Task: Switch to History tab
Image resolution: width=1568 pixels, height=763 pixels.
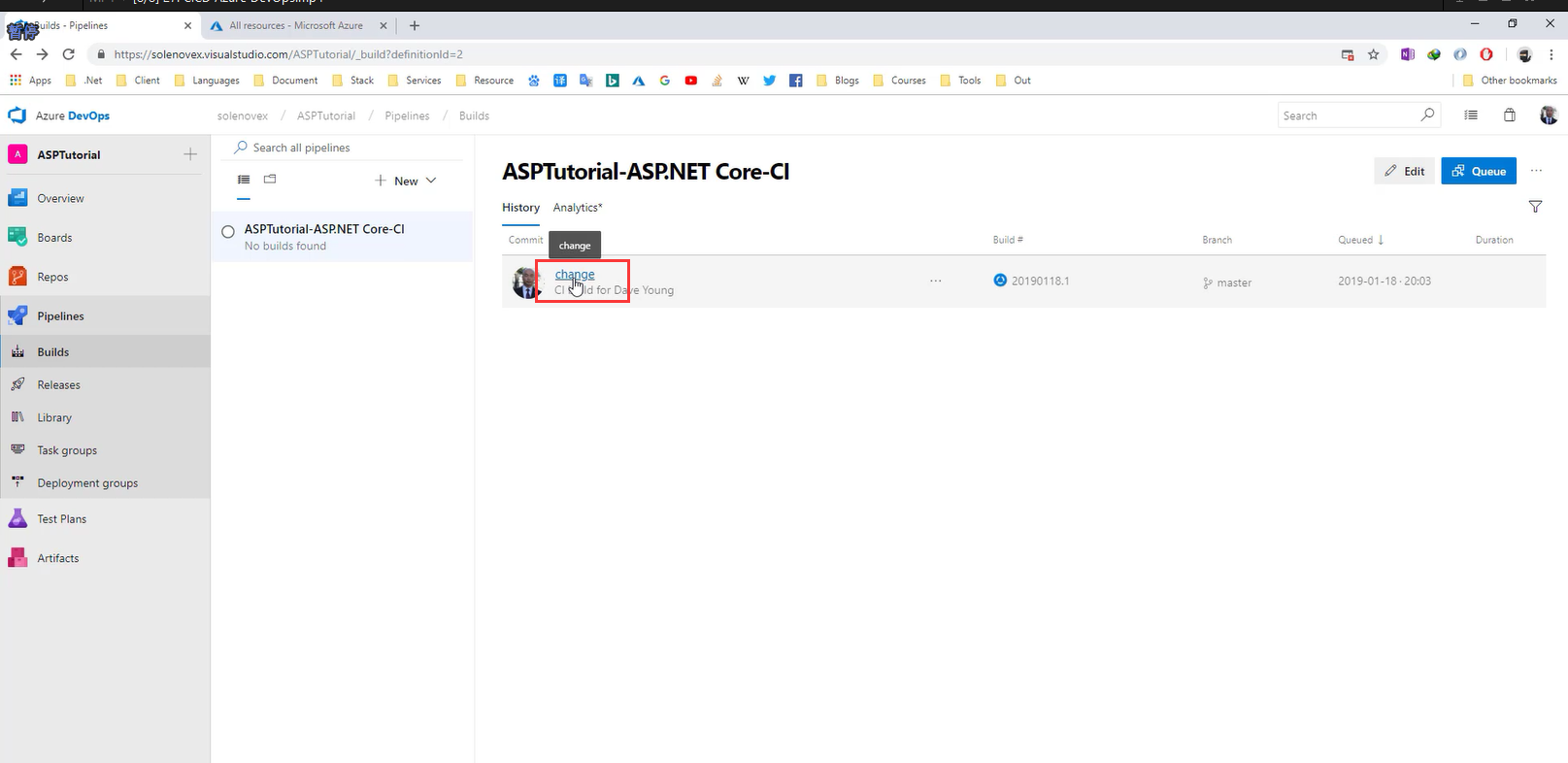Action: pyautogui.click(x=520, y=208)
